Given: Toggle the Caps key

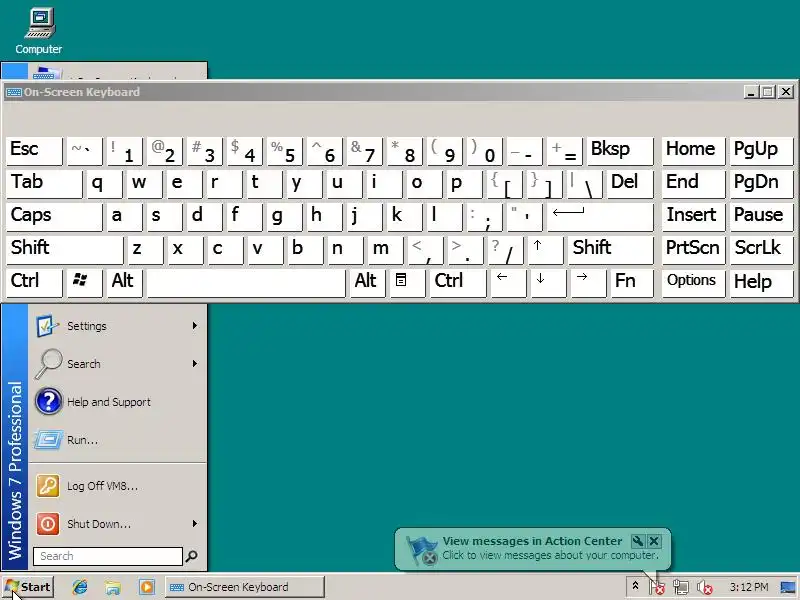Looking at the screenshot, I should (x=55, y=217).
